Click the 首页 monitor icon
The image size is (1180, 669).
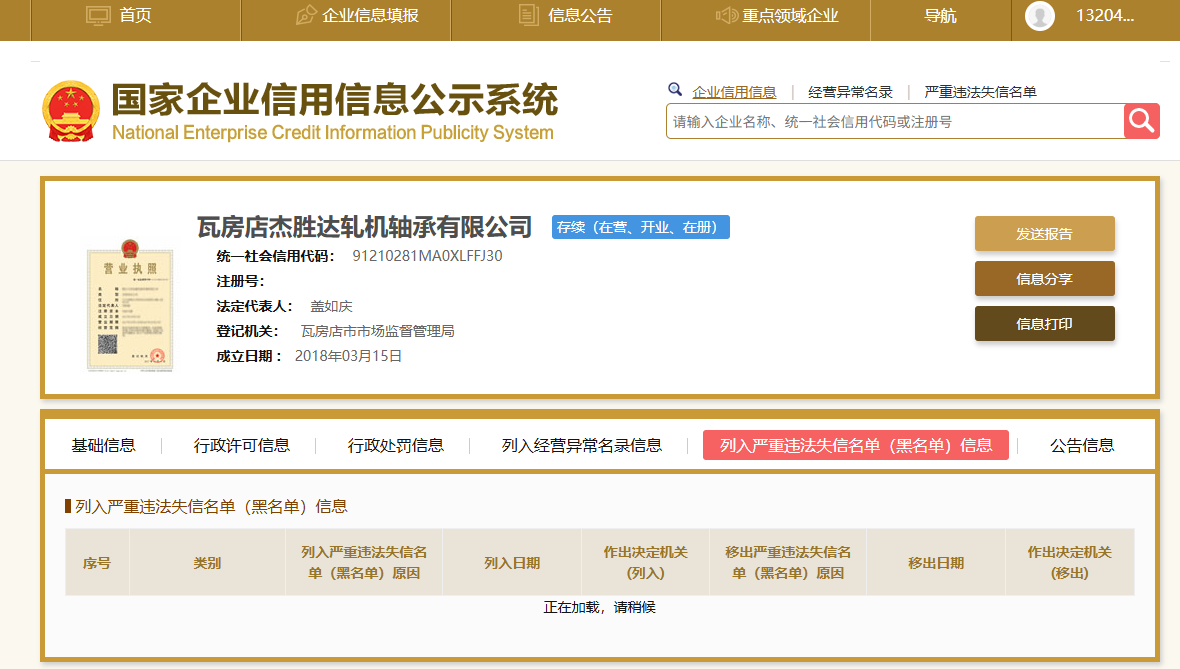[98, 16]
